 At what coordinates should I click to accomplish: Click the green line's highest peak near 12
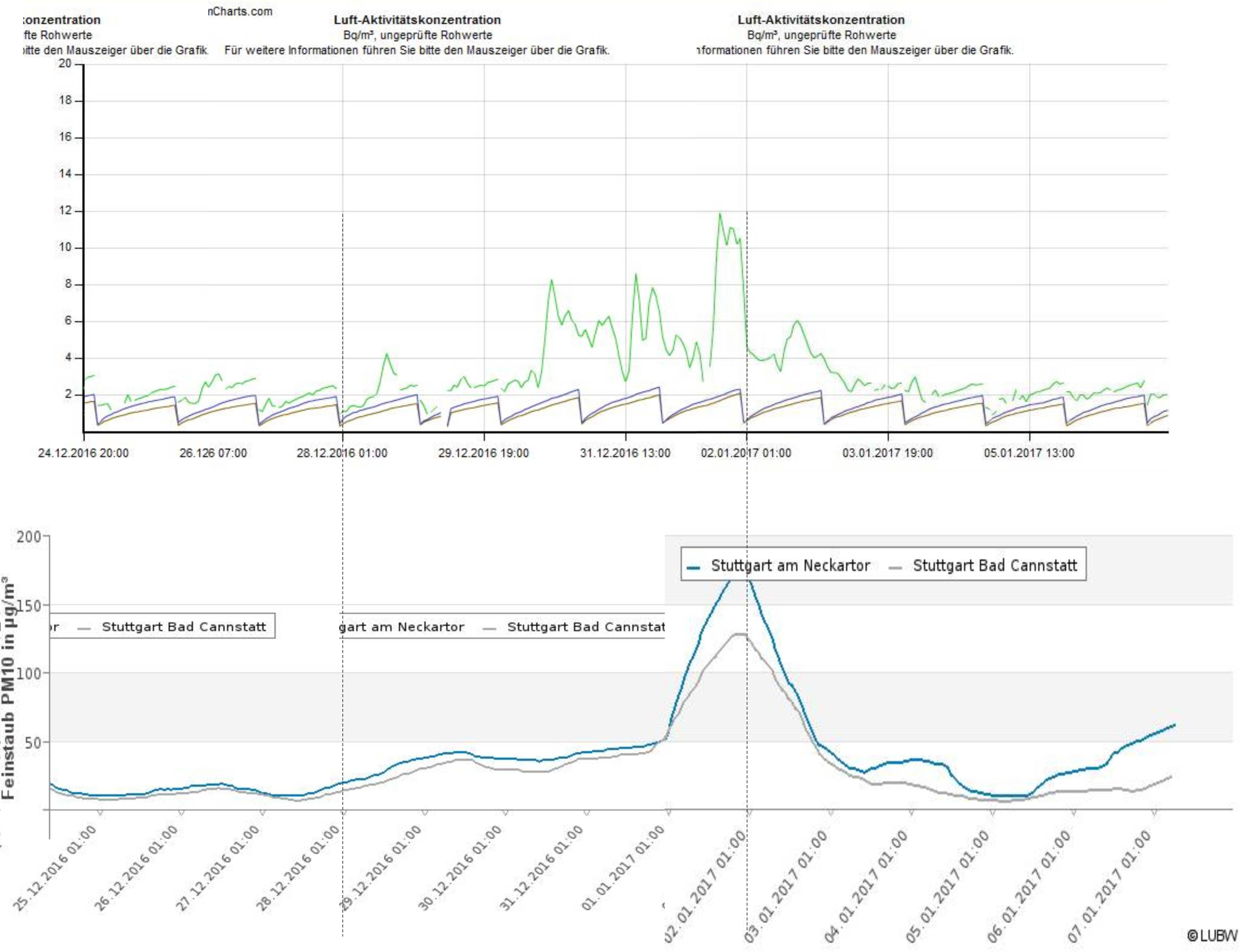[x=720, y=214]
